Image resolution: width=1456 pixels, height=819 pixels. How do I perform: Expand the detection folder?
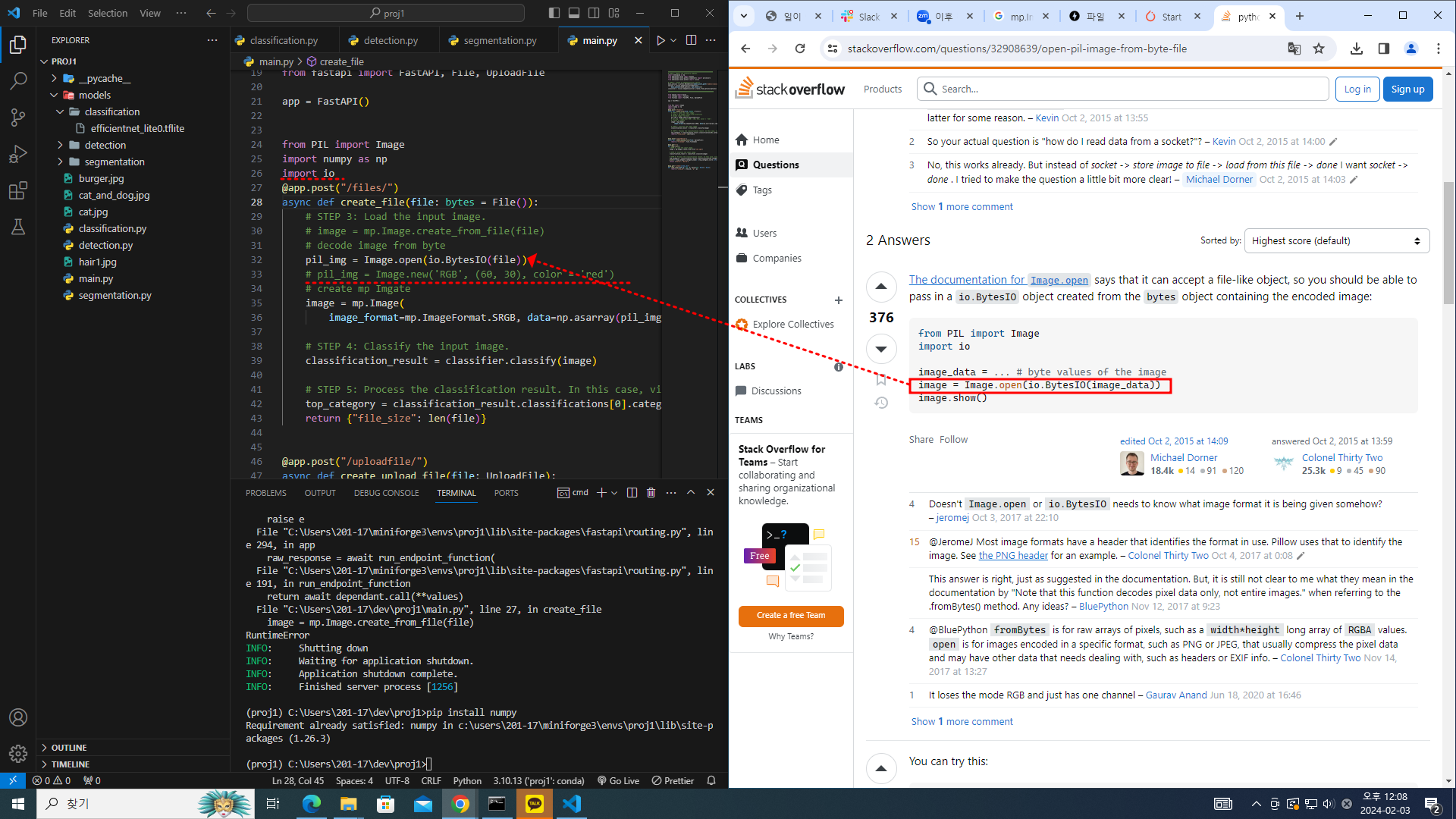pos(105,145)
